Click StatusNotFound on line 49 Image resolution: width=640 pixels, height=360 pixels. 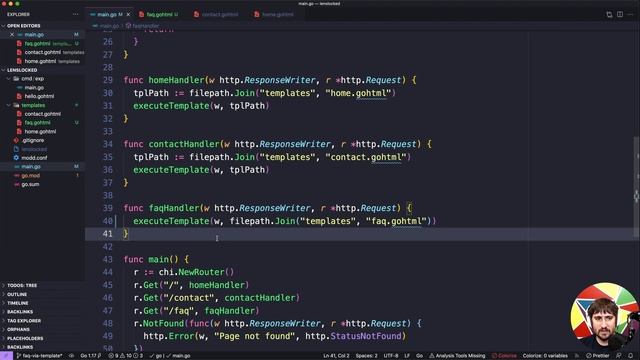pos(366,336)
